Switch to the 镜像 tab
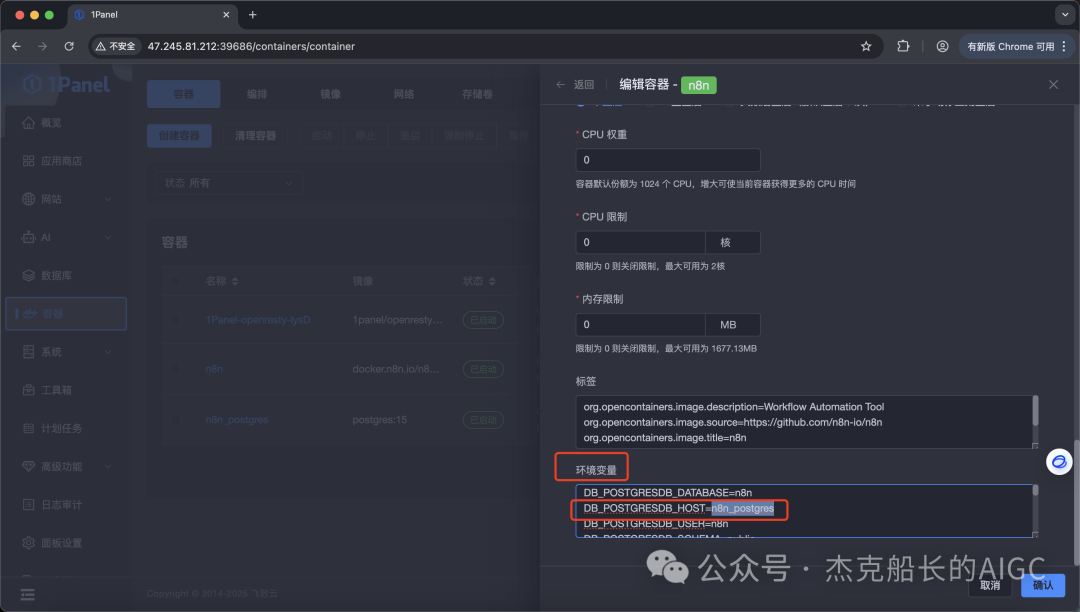 [331, 94]
